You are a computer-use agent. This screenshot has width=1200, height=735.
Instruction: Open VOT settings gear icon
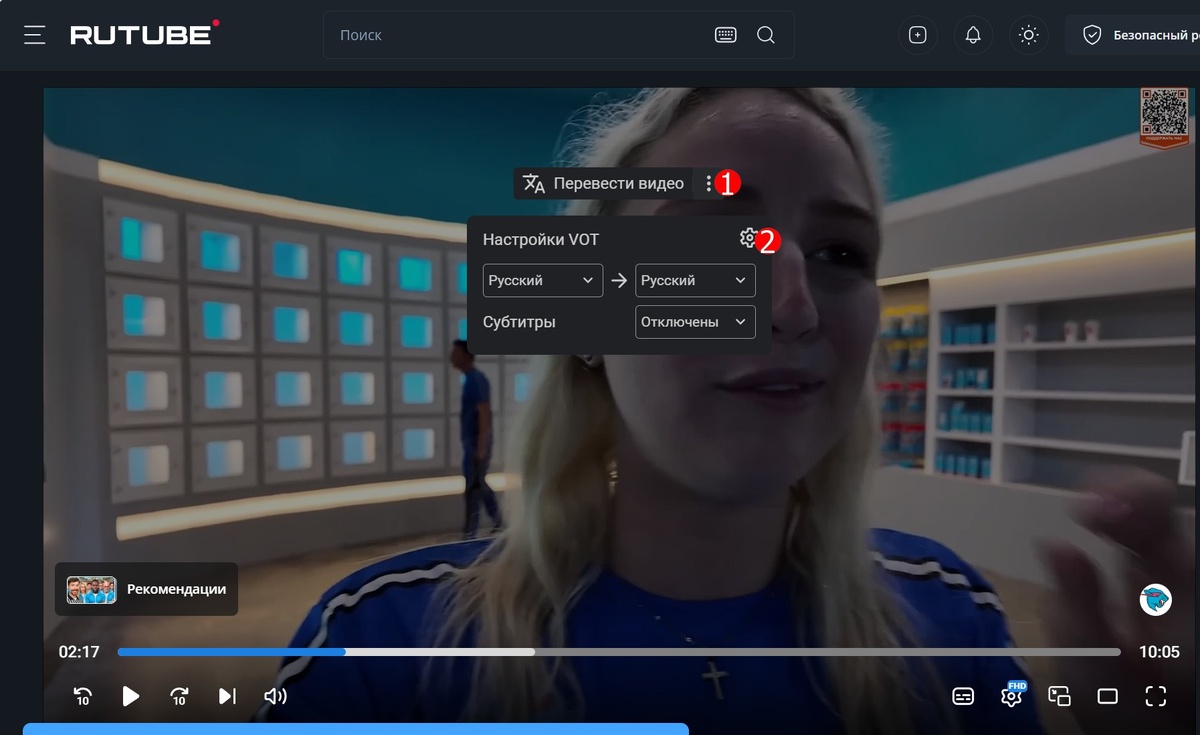[748, 238]
